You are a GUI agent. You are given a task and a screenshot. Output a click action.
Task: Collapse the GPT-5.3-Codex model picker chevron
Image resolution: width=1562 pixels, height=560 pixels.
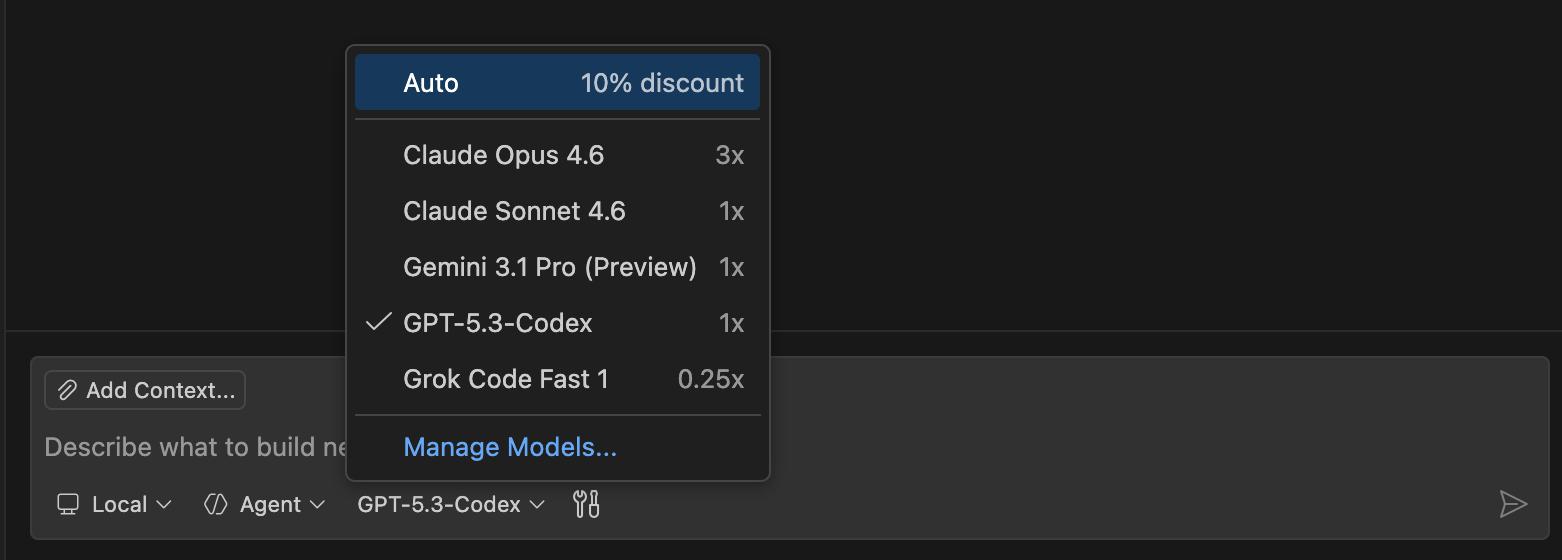[x=537, y=505]
